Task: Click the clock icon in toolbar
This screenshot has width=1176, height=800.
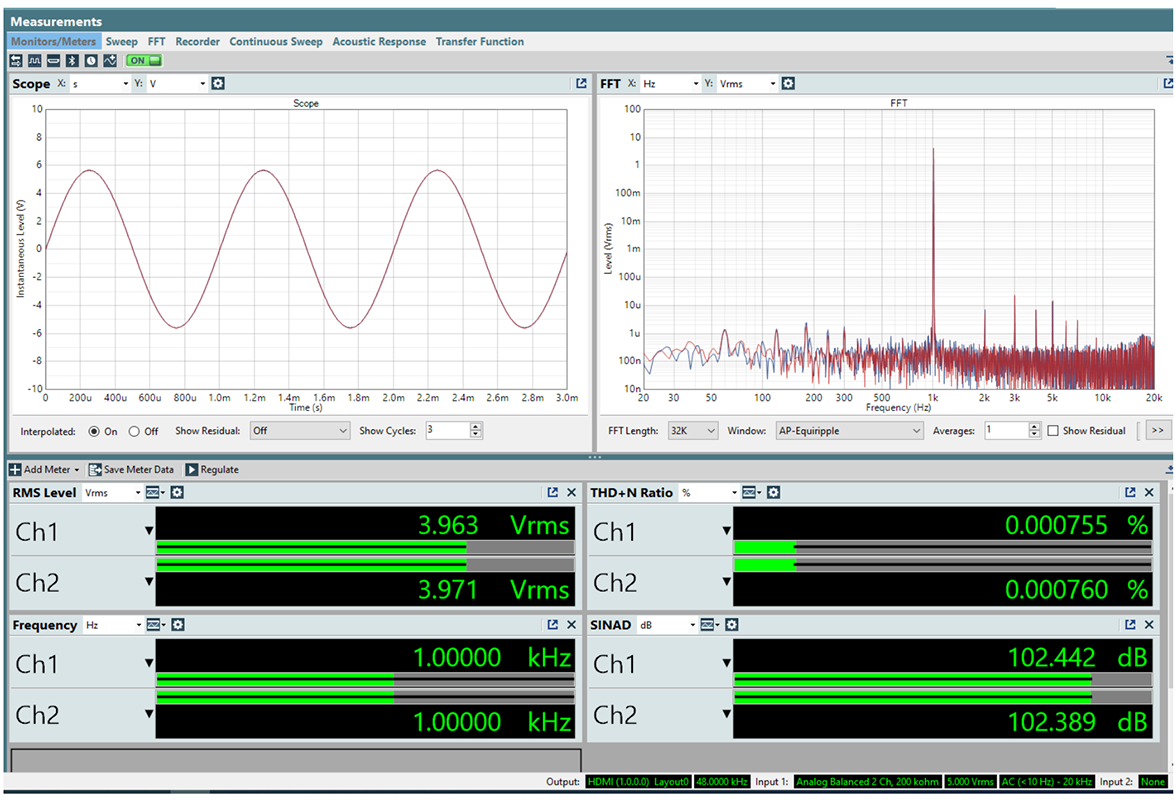Action: [x=90, y=61]
